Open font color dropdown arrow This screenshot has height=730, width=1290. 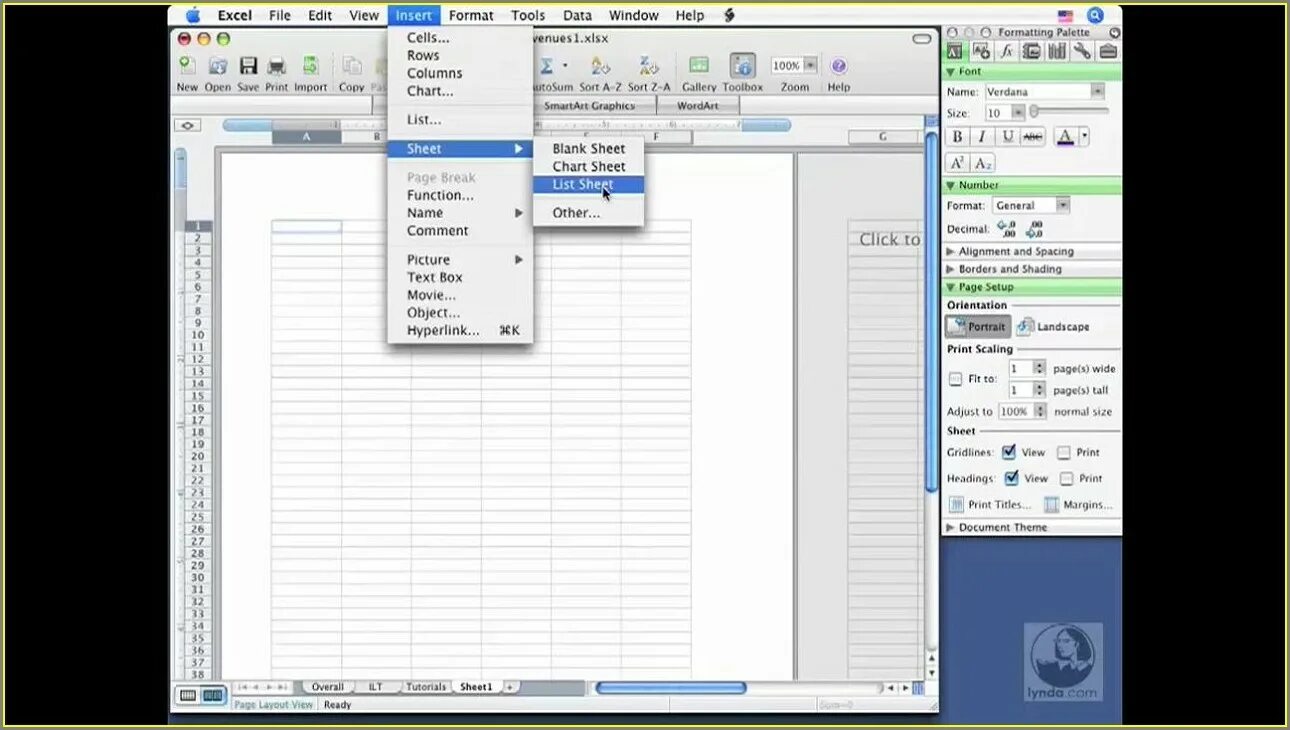(x=1084, y=137)
